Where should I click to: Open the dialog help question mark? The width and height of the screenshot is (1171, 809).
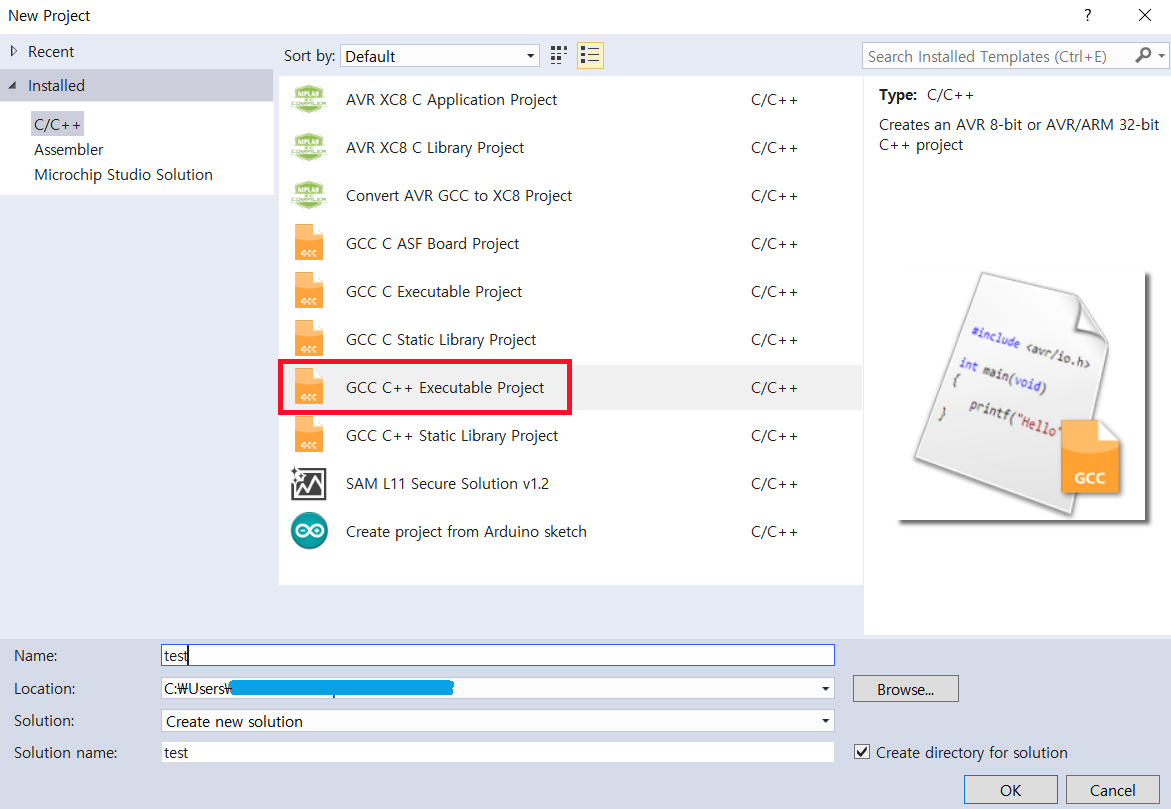pyautogui.click(x=1087, y=15)
